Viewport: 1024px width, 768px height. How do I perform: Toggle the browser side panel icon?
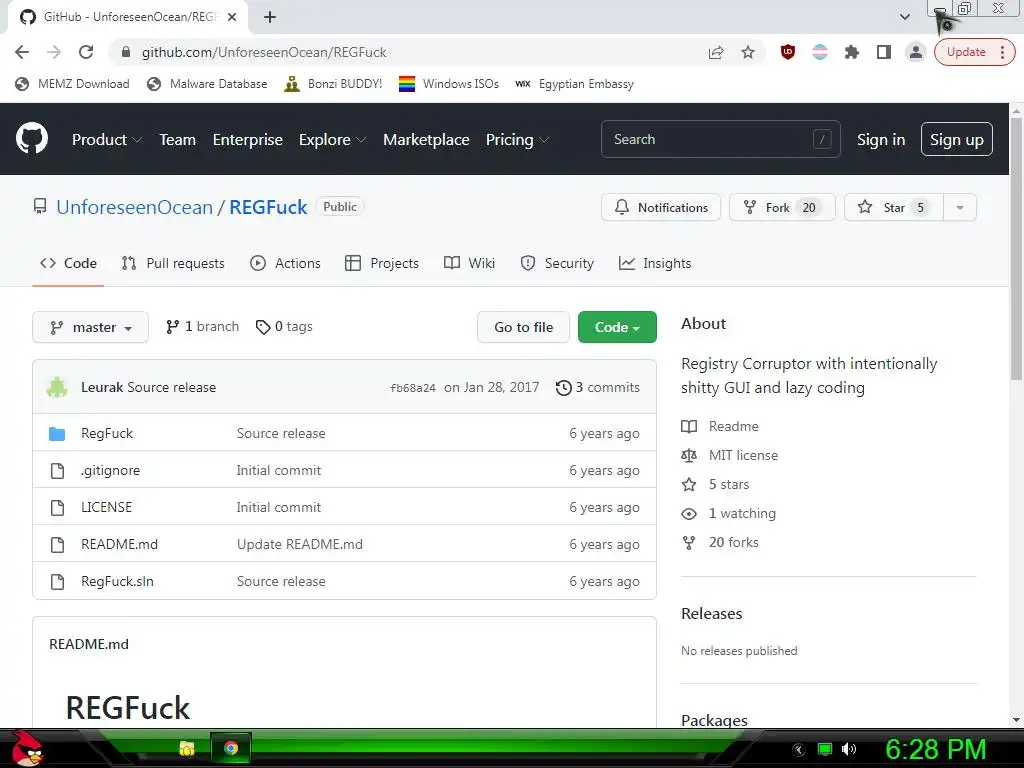884,52
